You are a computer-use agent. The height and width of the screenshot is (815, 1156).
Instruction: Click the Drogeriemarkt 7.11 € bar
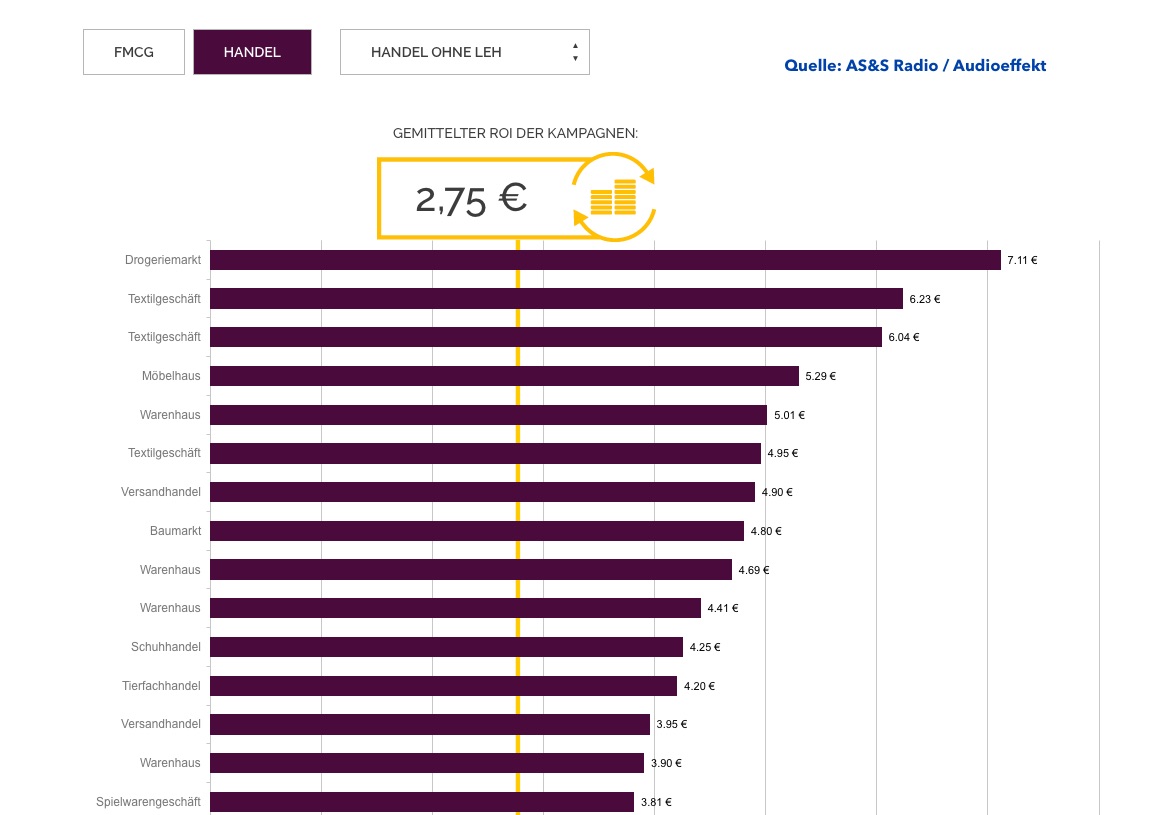click(x=605, y=260)
